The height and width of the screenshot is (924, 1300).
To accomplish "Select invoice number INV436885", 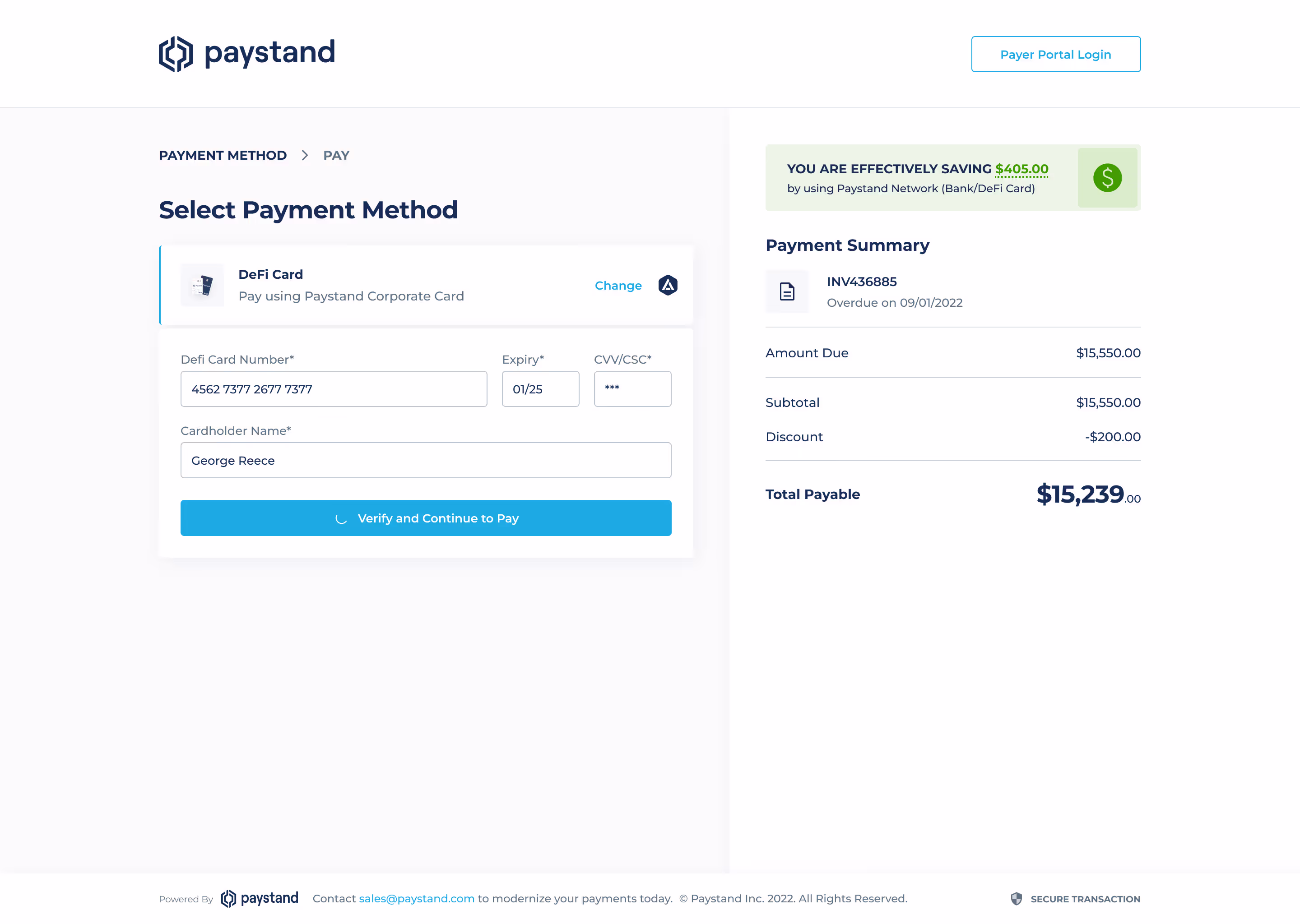I will pyautogui.click(x=861, y=282).
